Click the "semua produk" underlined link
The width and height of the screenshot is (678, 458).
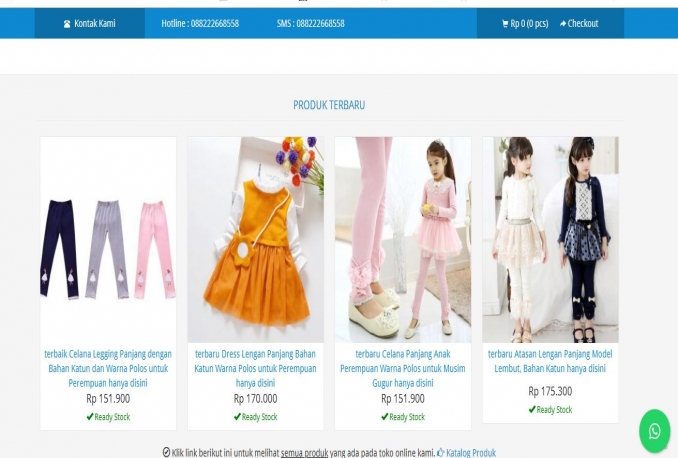click(304, 452)
